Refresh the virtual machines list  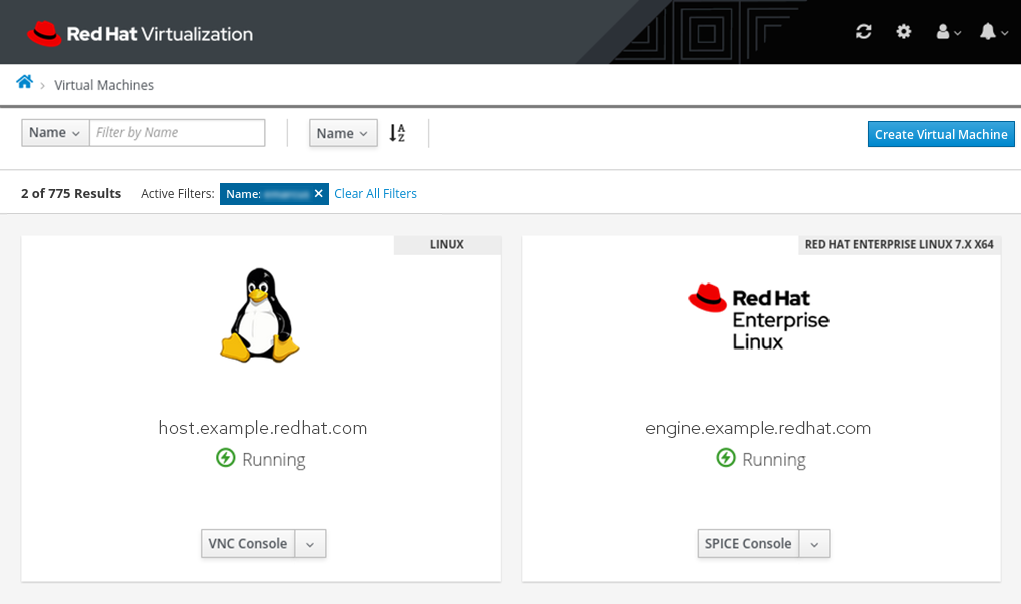tap(863, 31)
